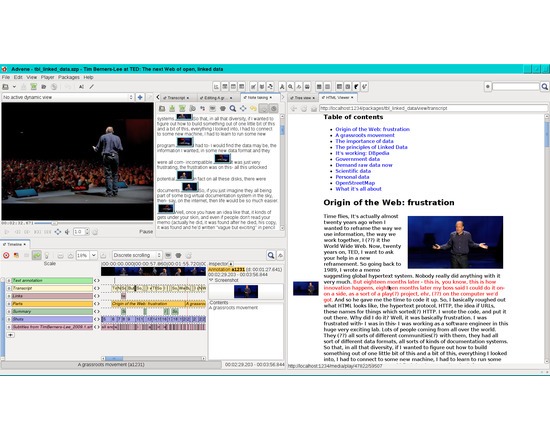550x440 pixels.
Task: Click the red target icon in Timeline toolbar
Action: tap(6, 255)
